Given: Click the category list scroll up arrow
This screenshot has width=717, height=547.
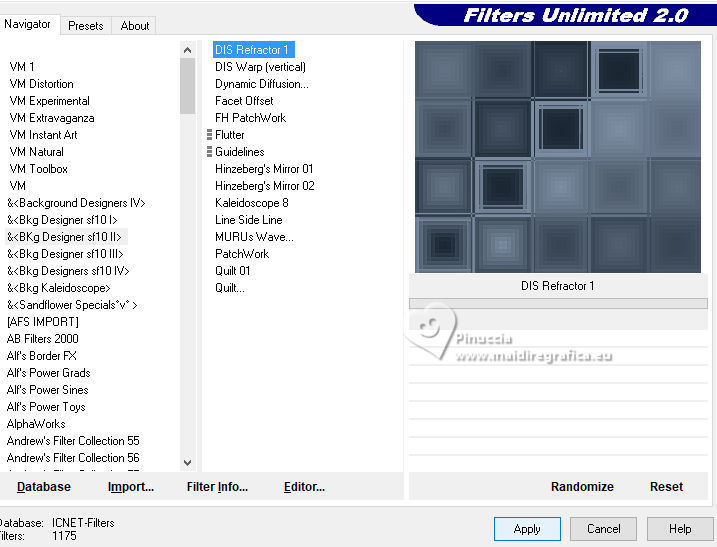Looking at the screenshot, I should tap(187, 50).
